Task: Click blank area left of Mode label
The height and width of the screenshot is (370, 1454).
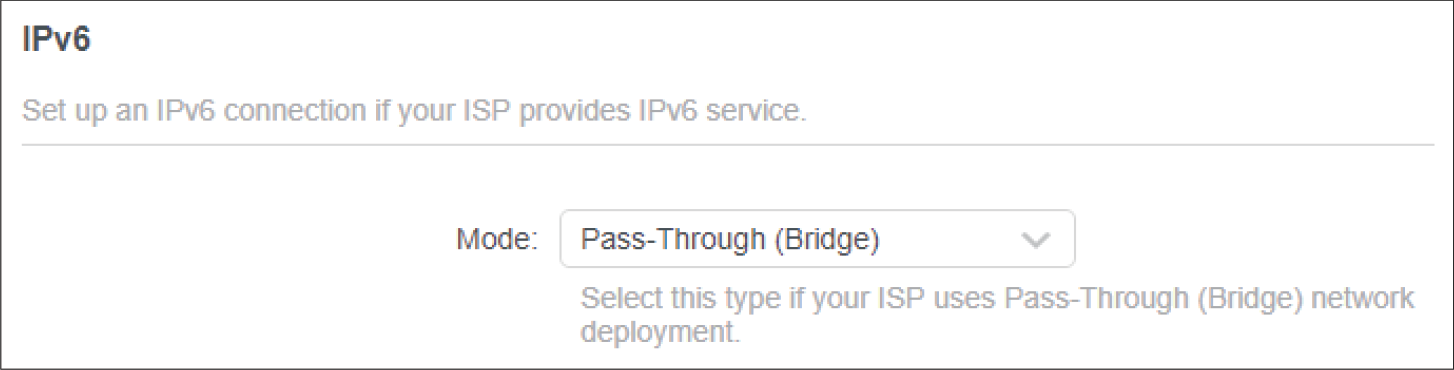Action: click(230, 240)
